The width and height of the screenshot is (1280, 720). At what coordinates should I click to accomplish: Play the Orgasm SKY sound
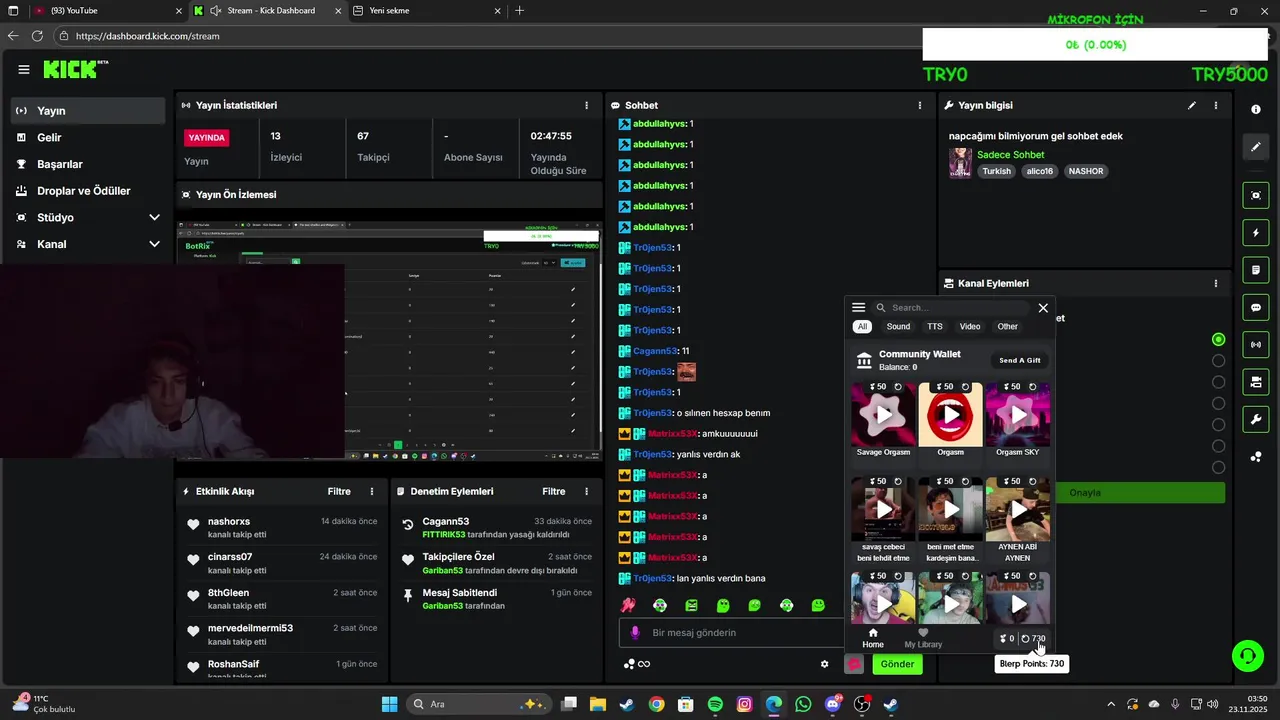click(1018, 414)
